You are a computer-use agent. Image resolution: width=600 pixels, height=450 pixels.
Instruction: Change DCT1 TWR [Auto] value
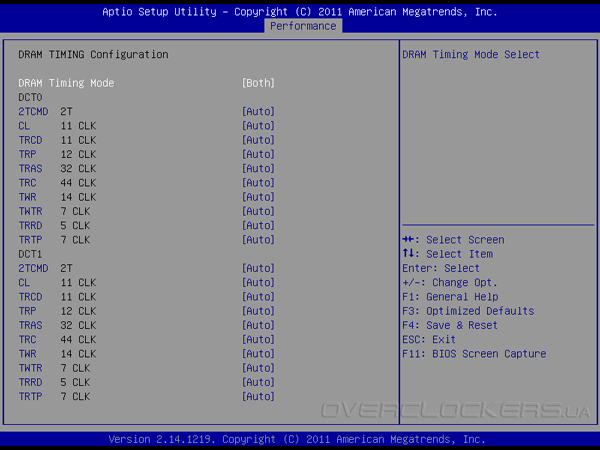[258, 354]
